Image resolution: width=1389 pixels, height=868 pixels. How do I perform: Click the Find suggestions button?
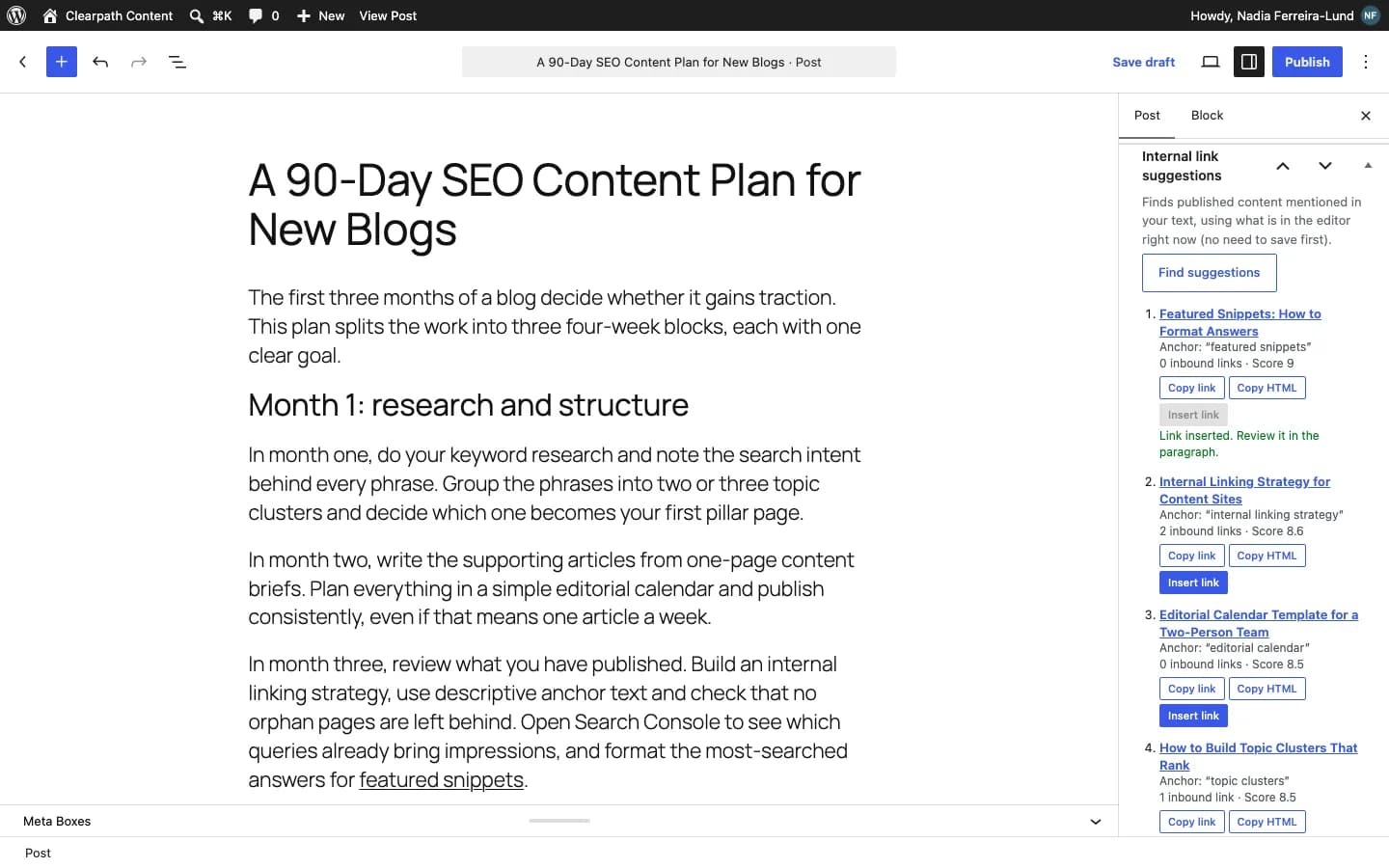[x=1210, y=273]
